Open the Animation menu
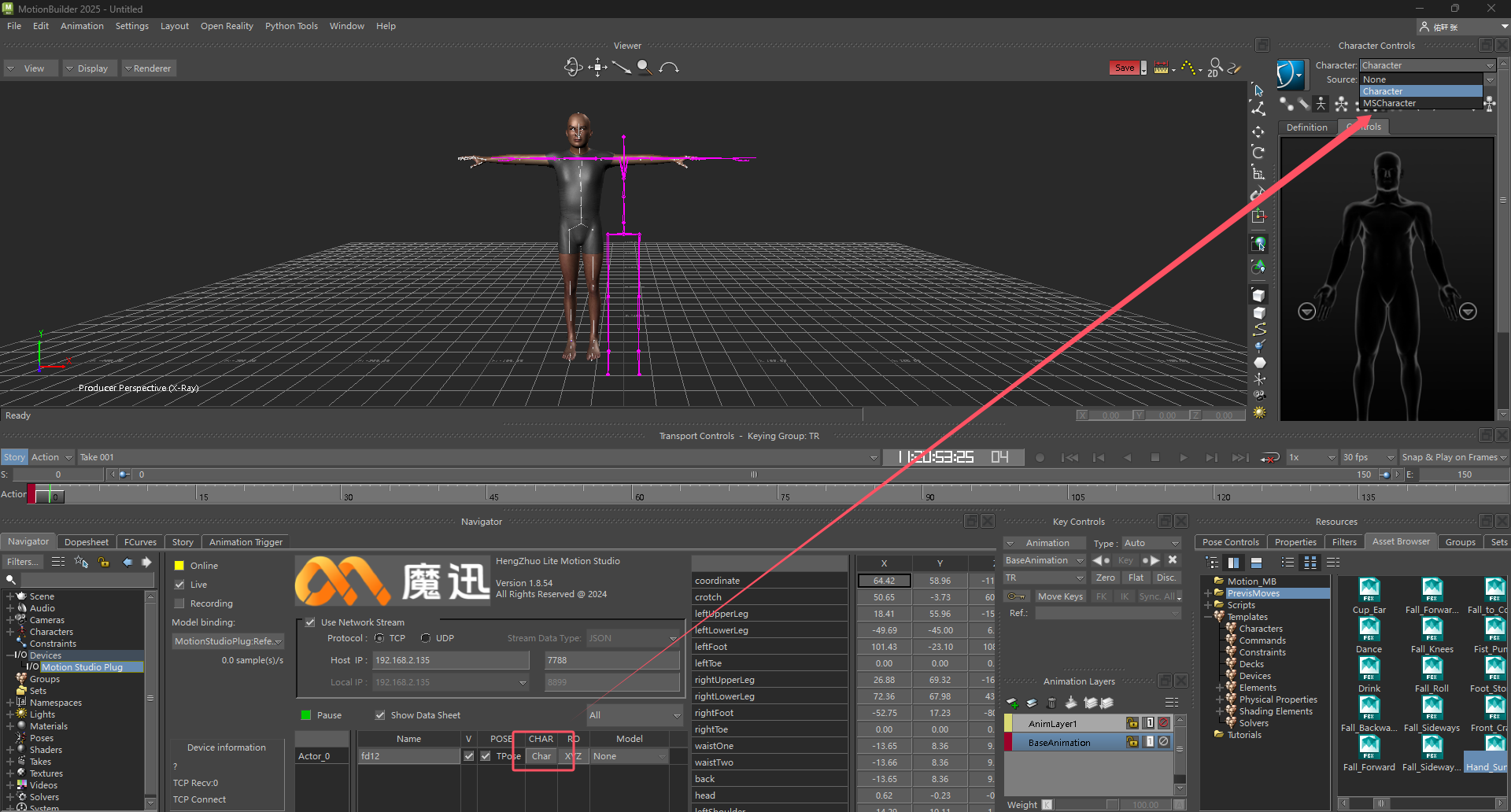Image resolution: width=1511 pixels, height=812 pixels. click(x=82, y=26)
